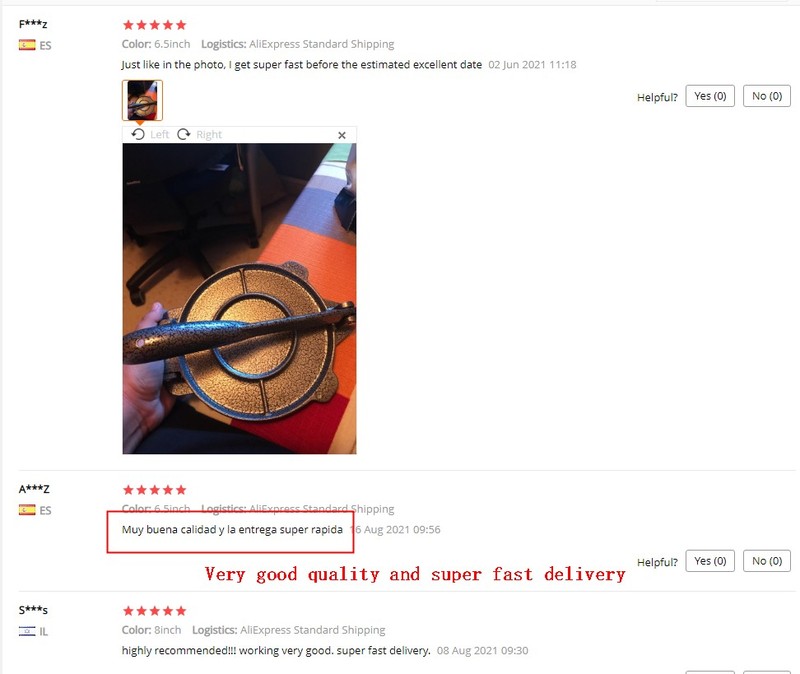Select the reviewer name S***s

[33, 610]
